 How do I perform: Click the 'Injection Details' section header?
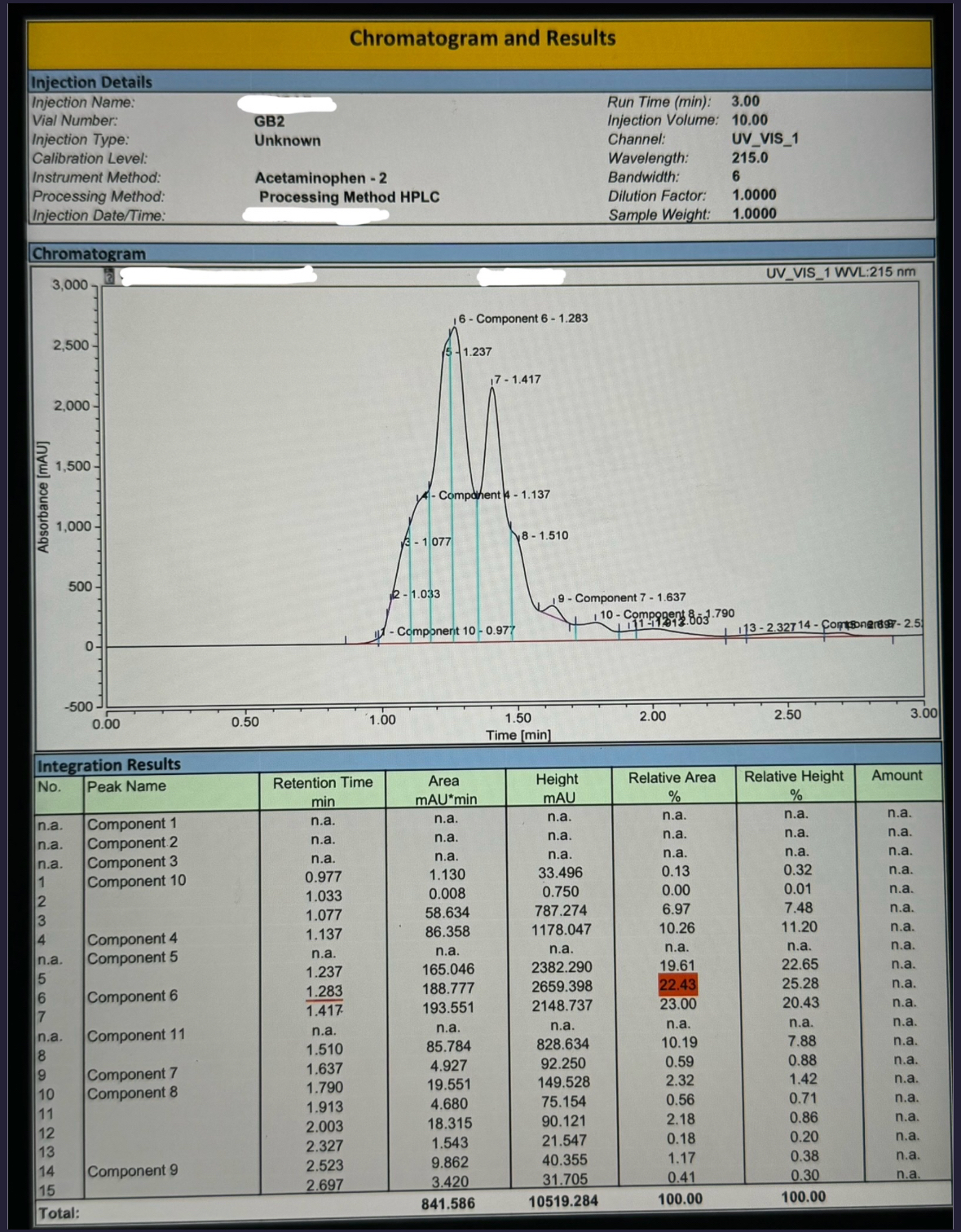tap(91, 81)
